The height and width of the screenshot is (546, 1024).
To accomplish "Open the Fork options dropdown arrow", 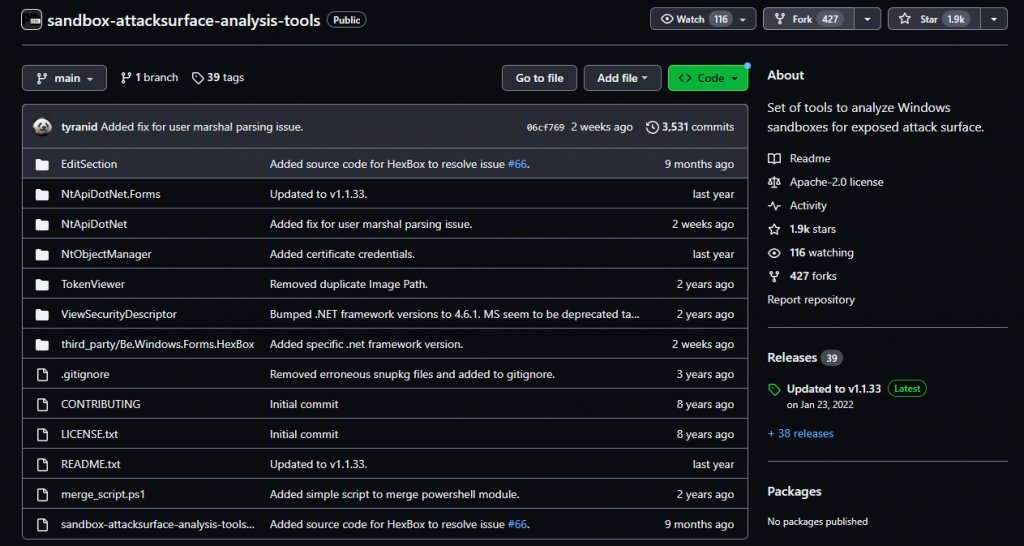I will [868, 19].
